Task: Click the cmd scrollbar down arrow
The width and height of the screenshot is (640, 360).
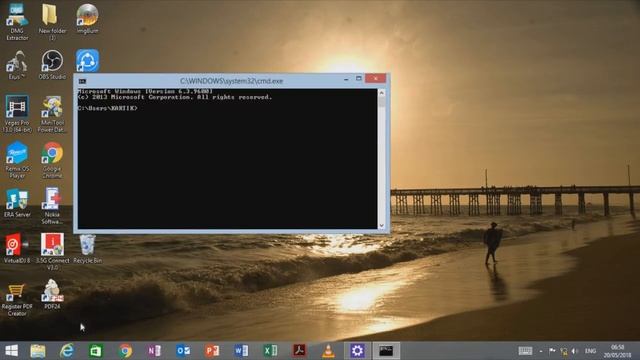Action: [382, 225]
